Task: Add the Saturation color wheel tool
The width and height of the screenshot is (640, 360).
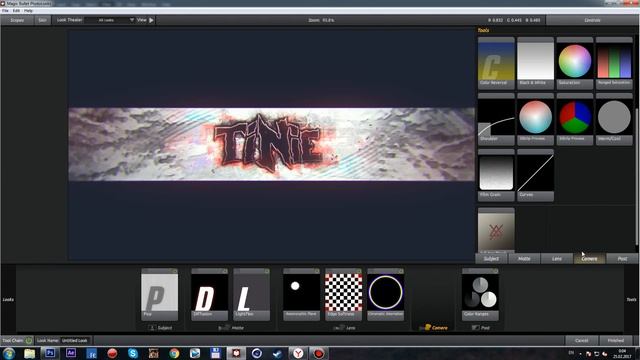Action: pos(575,63)
